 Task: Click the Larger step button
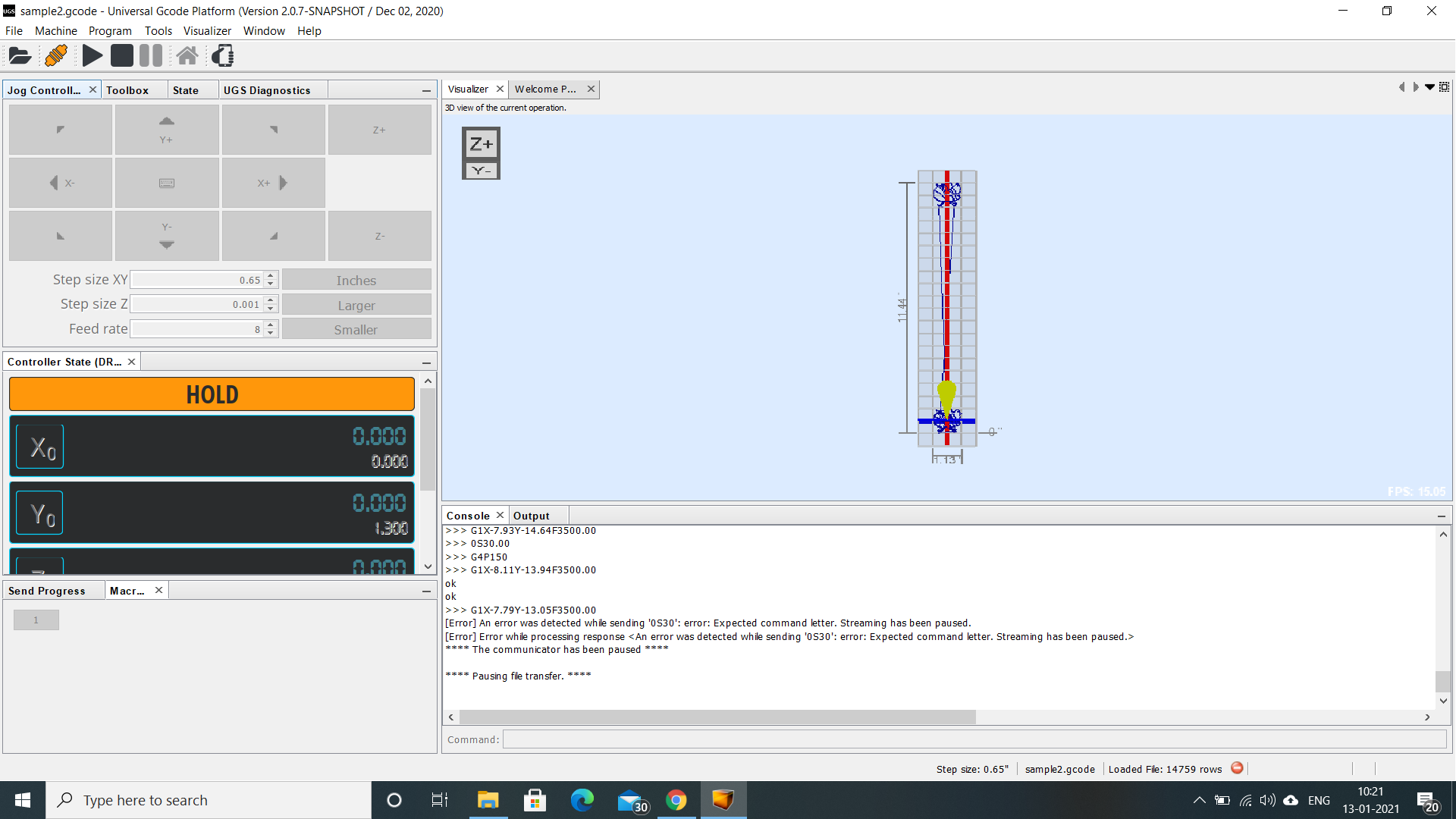point(356,305)
